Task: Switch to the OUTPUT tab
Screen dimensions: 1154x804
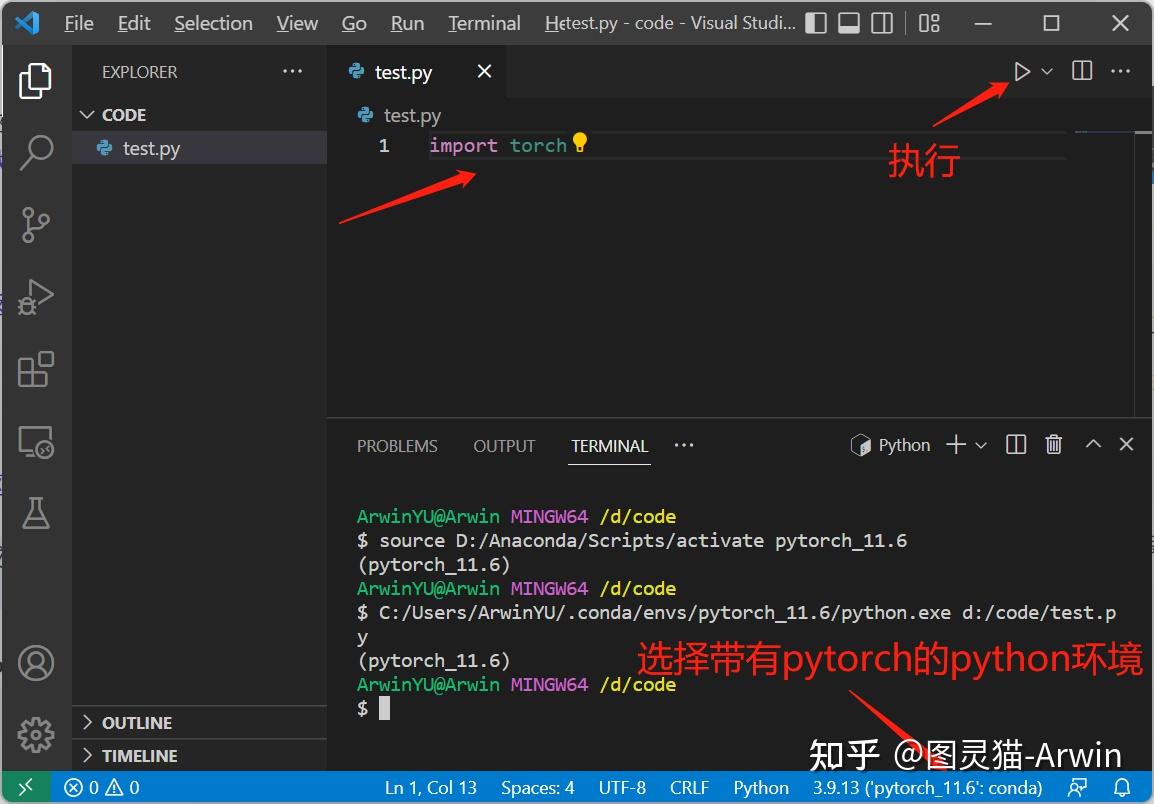Action: click(x=503, y=446)
